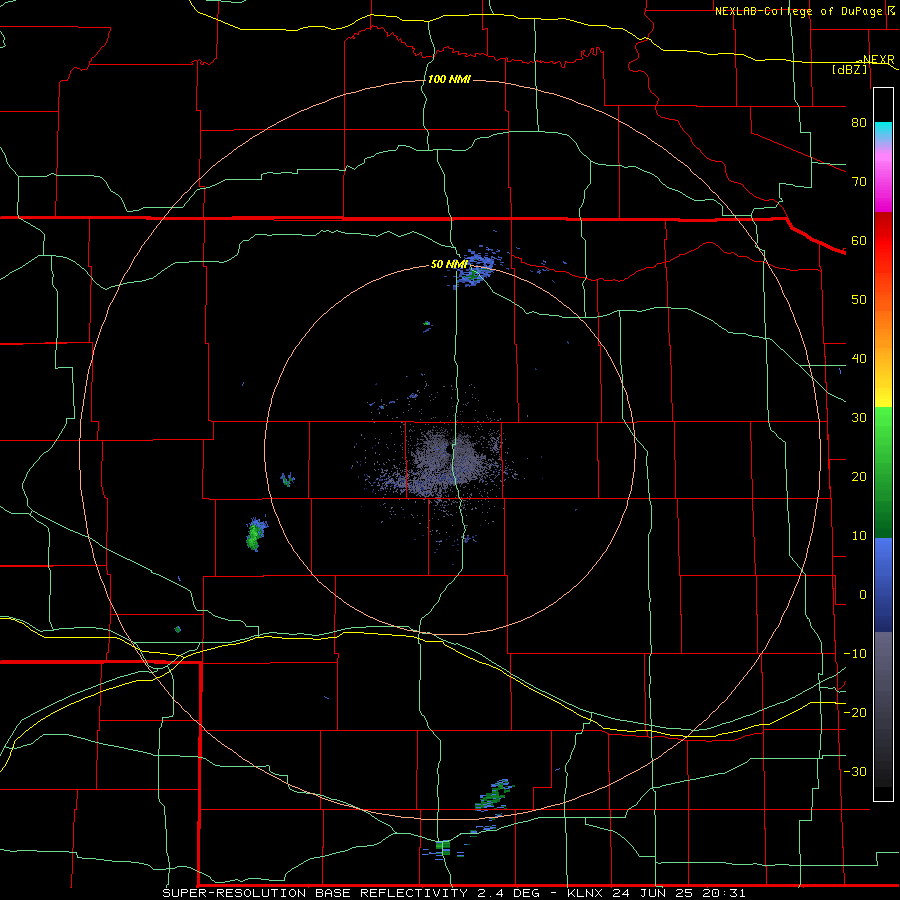
Task: Click the '24 JUN 25' date text
Action: click(651, 893)
